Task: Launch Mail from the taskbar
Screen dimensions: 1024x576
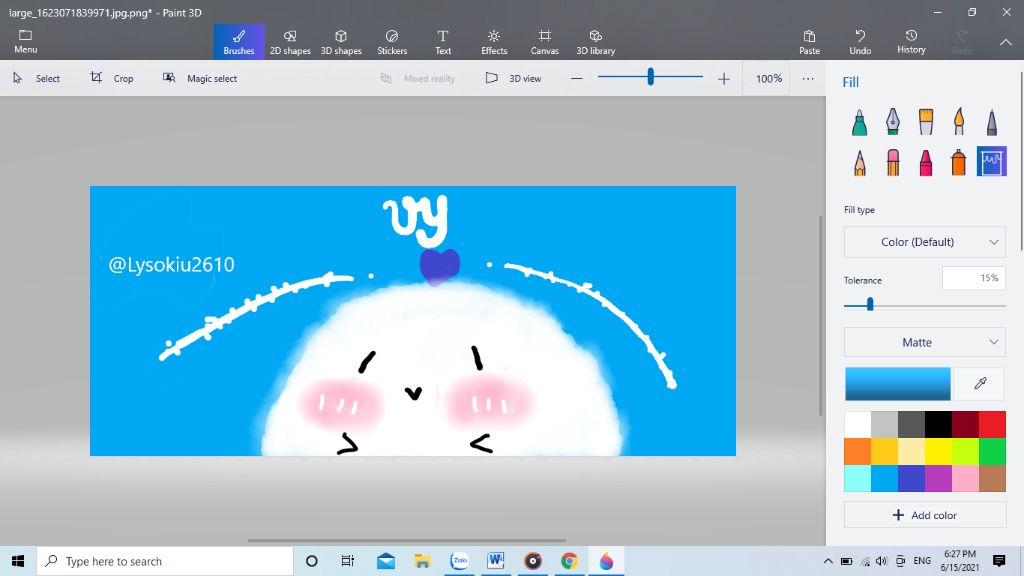Action: click(x=385, y=561)
